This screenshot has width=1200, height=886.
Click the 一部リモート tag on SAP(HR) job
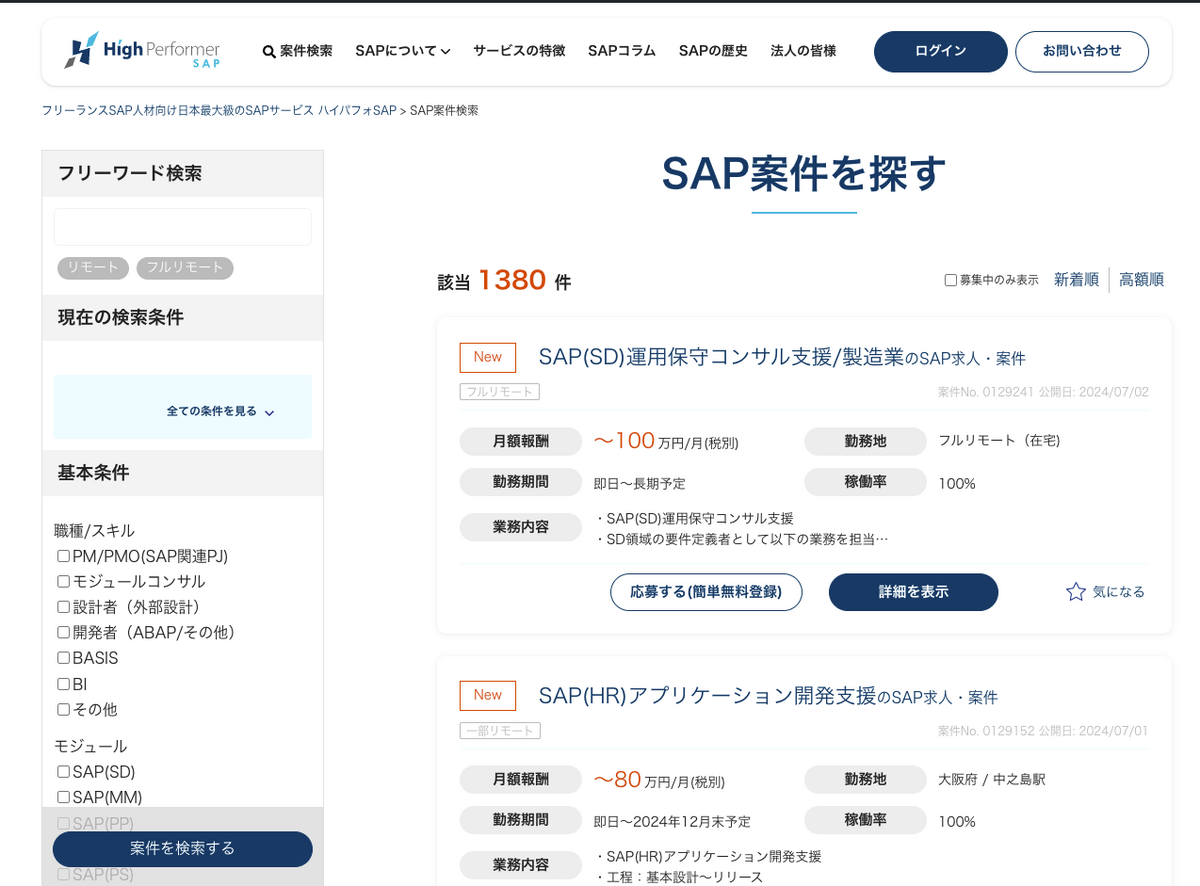pyautogui.click(x=500, y=731)
